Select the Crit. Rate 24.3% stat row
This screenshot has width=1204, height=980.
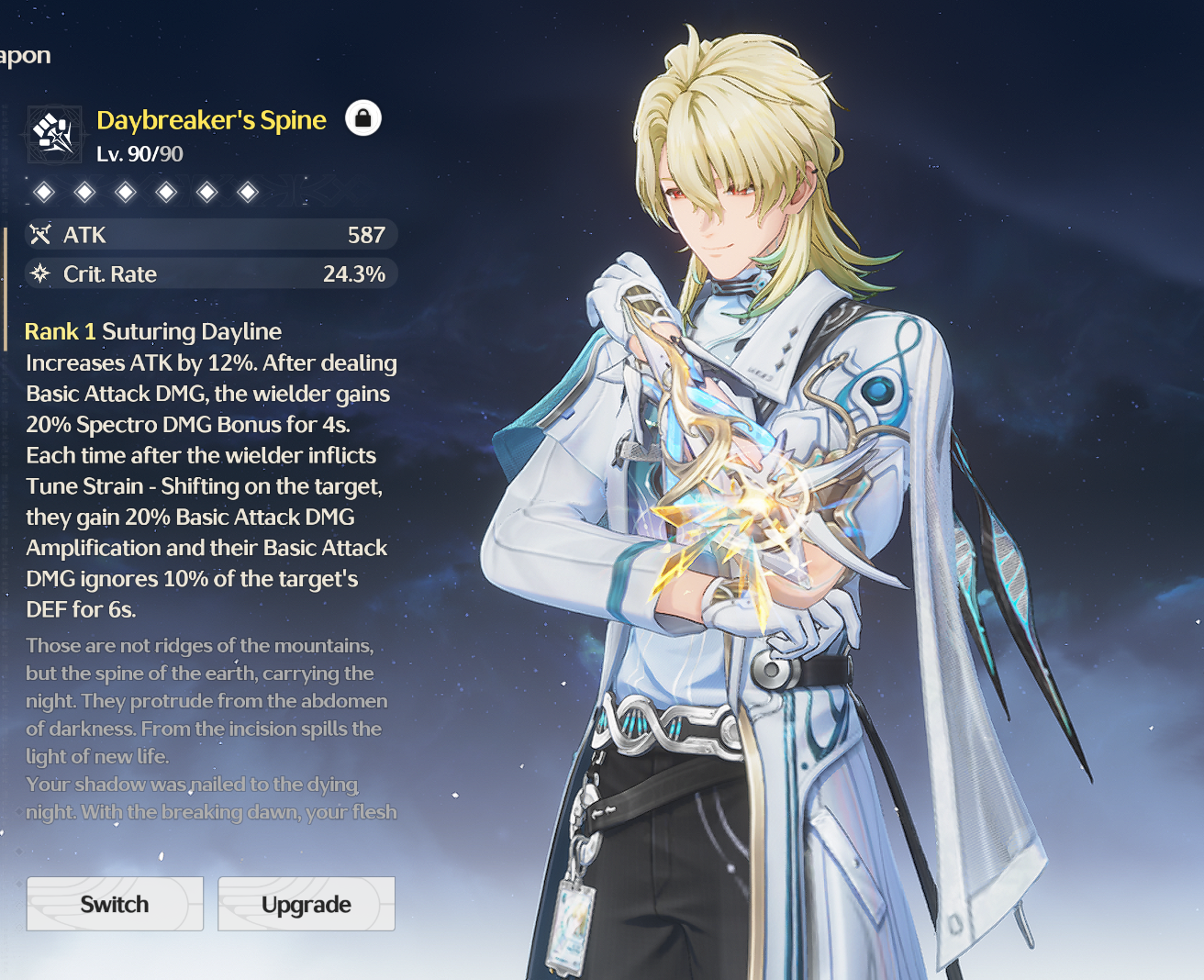click(211, 273)
